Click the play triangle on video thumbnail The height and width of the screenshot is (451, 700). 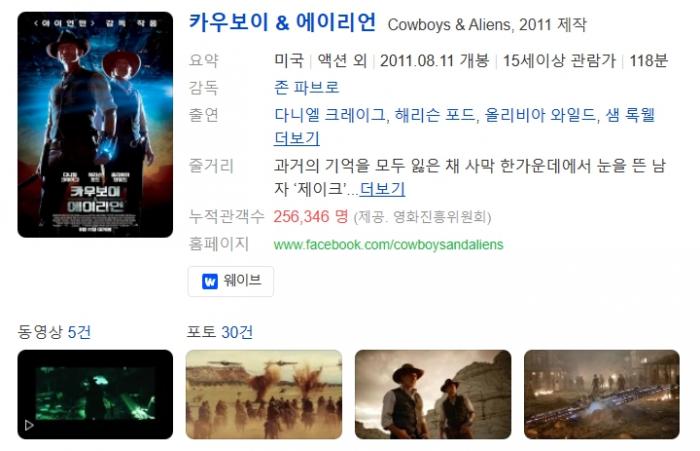pyautogui.click(x=29, y=425)
